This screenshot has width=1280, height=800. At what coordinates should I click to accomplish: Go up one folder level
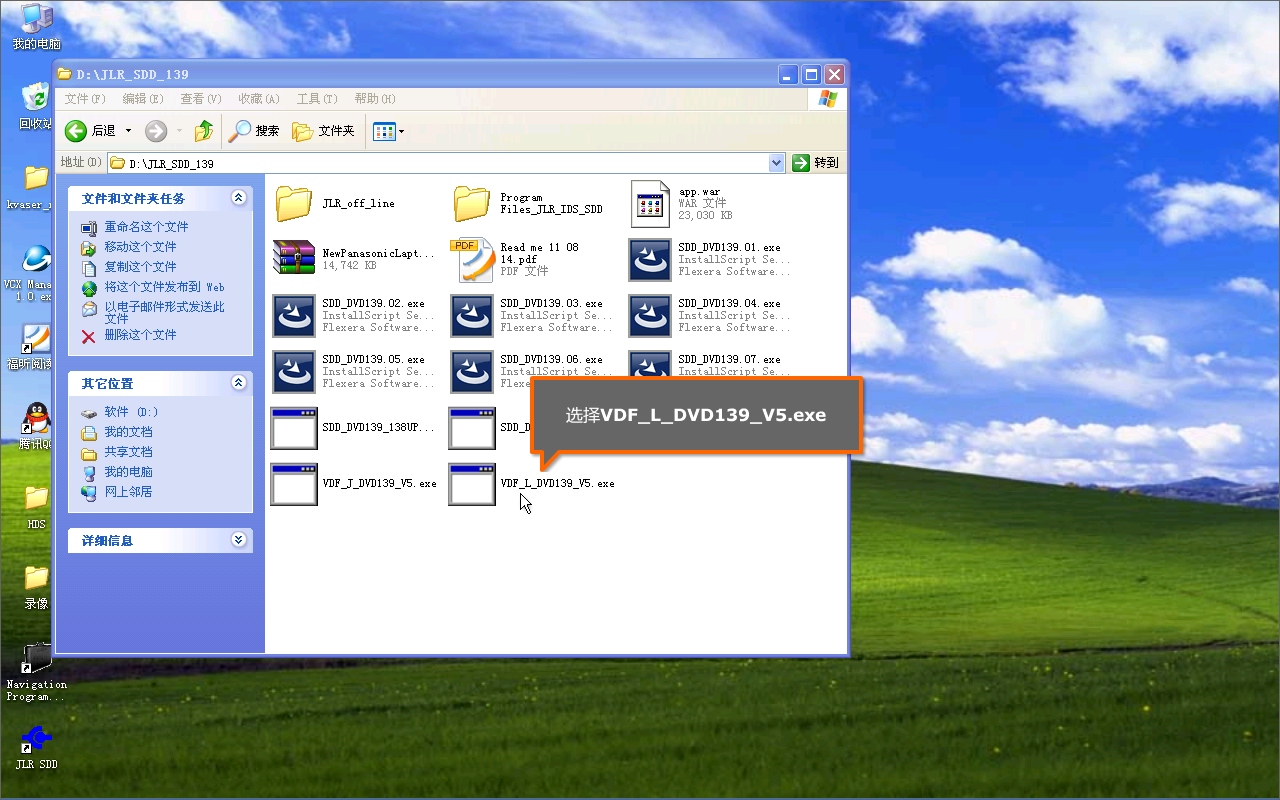pyautogui.click(x=204, y=131)
